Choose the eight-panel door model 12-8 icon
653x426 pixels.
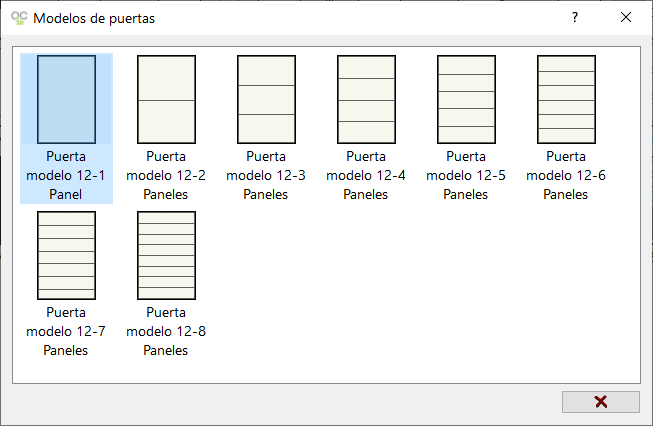[167, 255]
